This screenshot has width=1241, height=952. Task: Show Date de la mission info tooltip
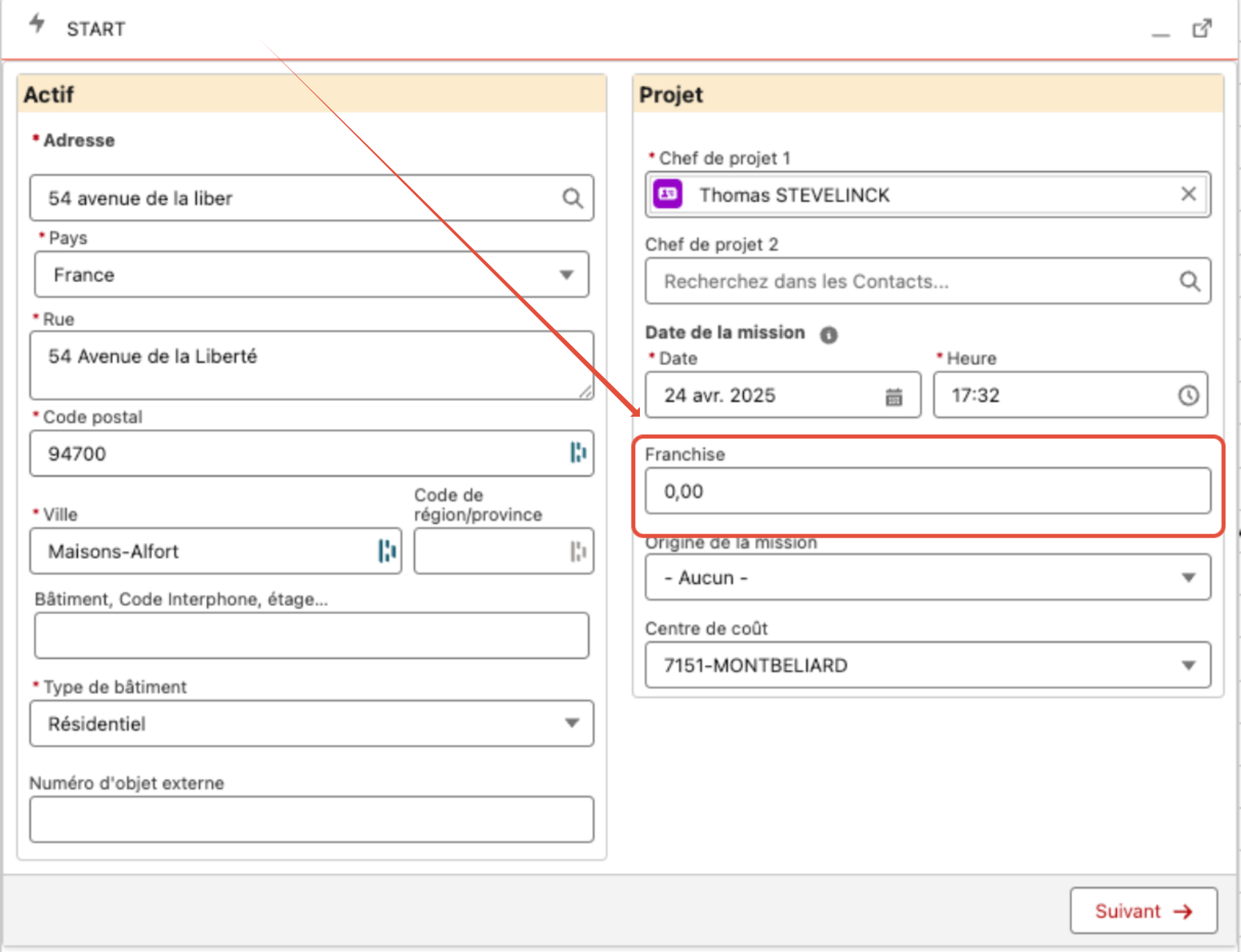(x=828, y=335)
